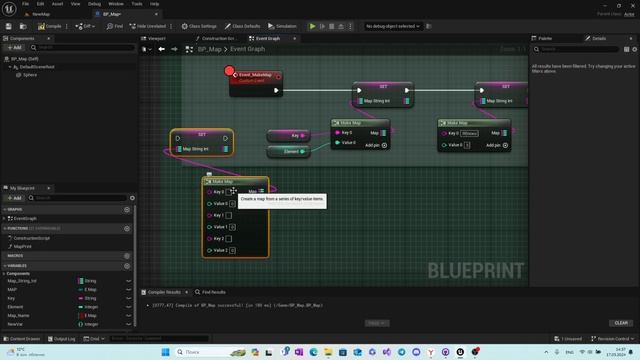Click Key 1 input box on selected Make Map
Viewport: 640px width, 360px height.
[229, 215]
